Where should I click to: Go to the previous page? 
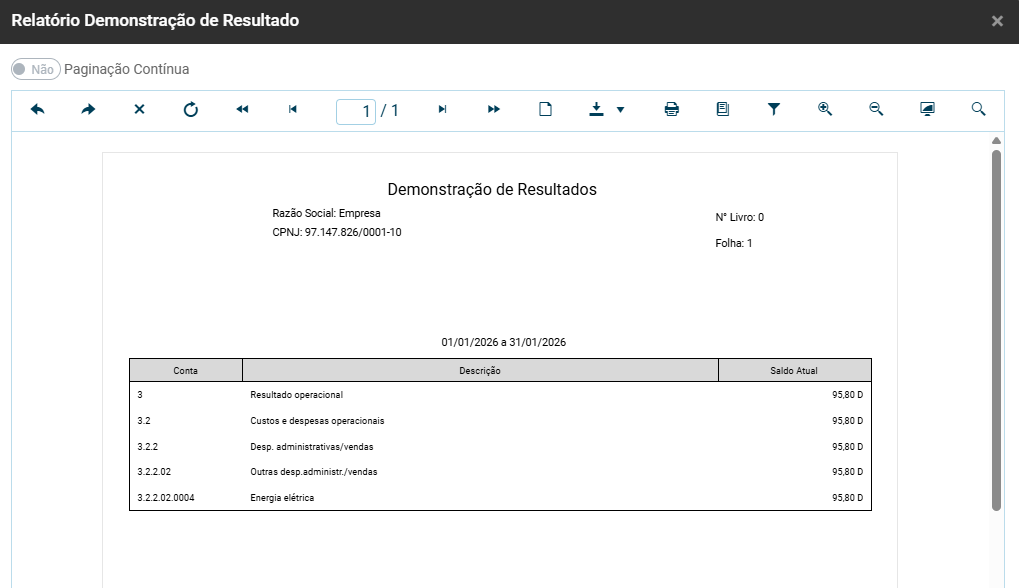pos(292,109)
